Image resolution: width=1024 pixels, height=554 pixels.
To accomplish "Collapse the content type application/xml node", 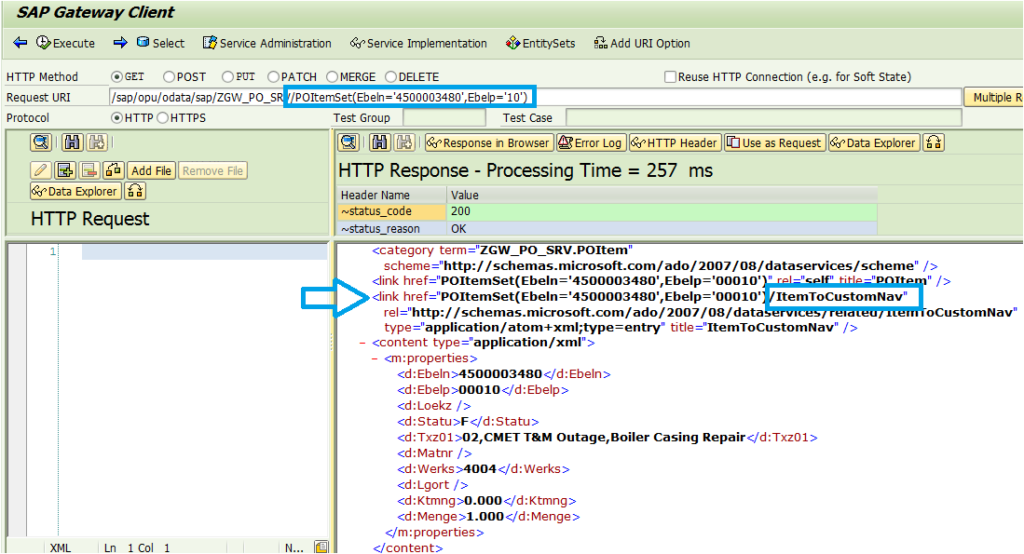I will [362, 343].
